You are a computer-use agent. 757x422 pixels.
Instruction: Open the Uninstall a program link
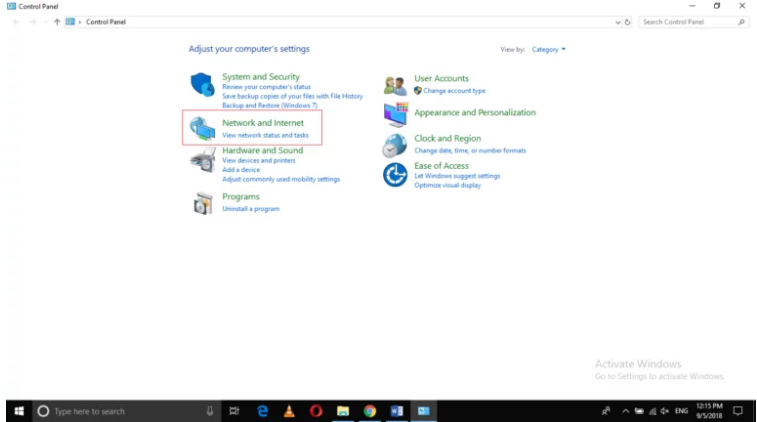(250, 209)
